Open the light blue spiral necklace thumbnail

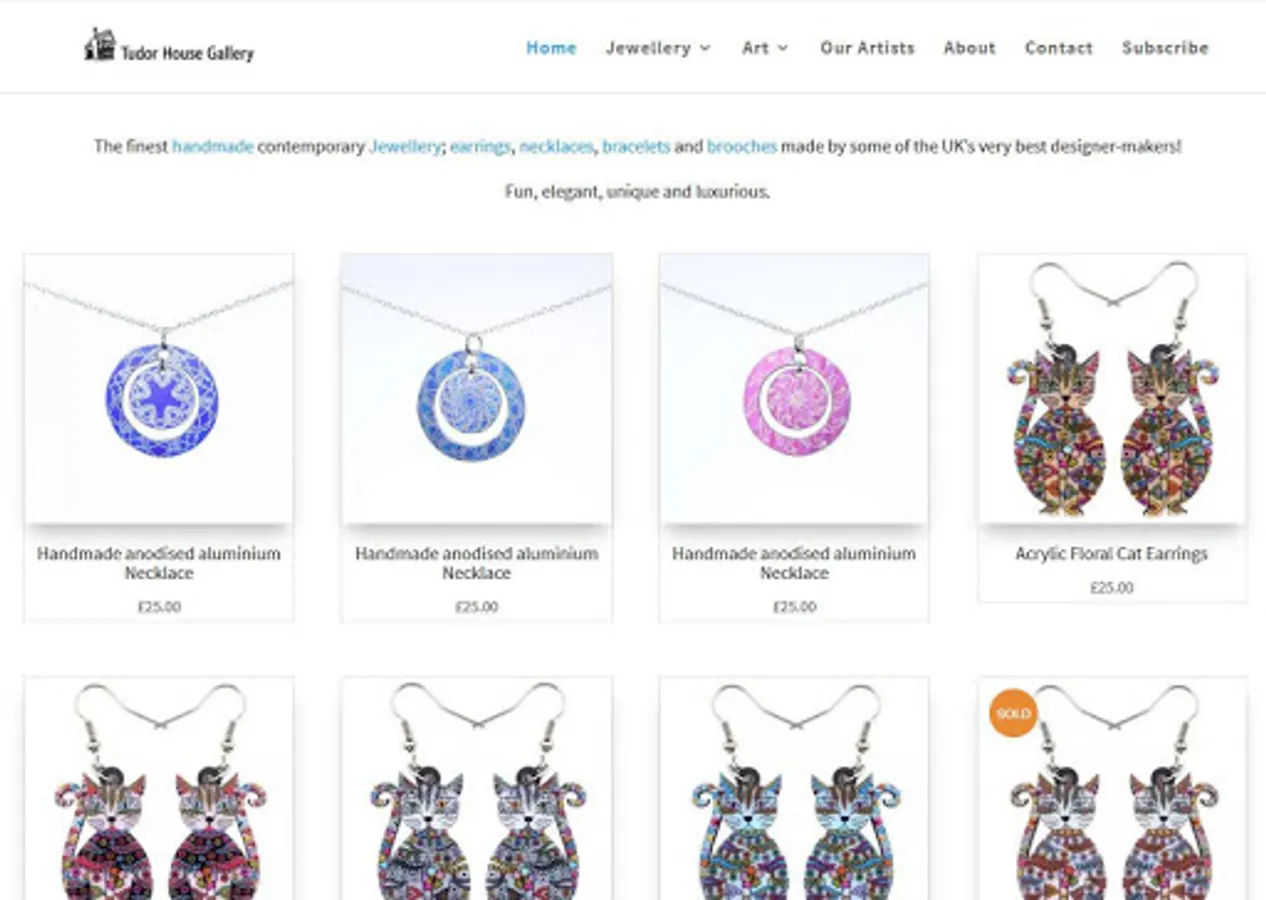tap(476, 389)
